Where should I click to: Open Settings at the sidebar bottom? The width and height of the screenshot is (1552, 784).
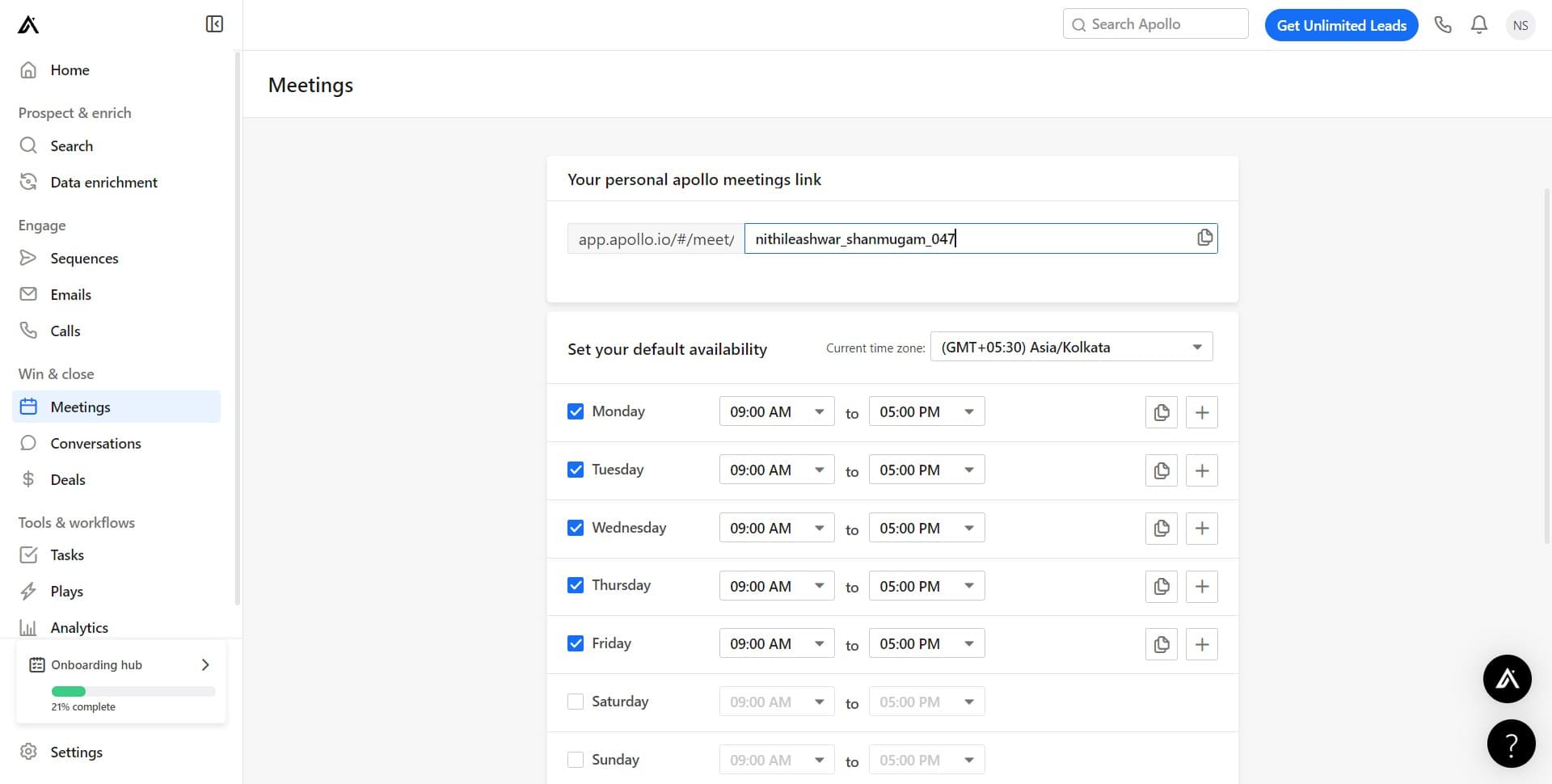point(116,752)
